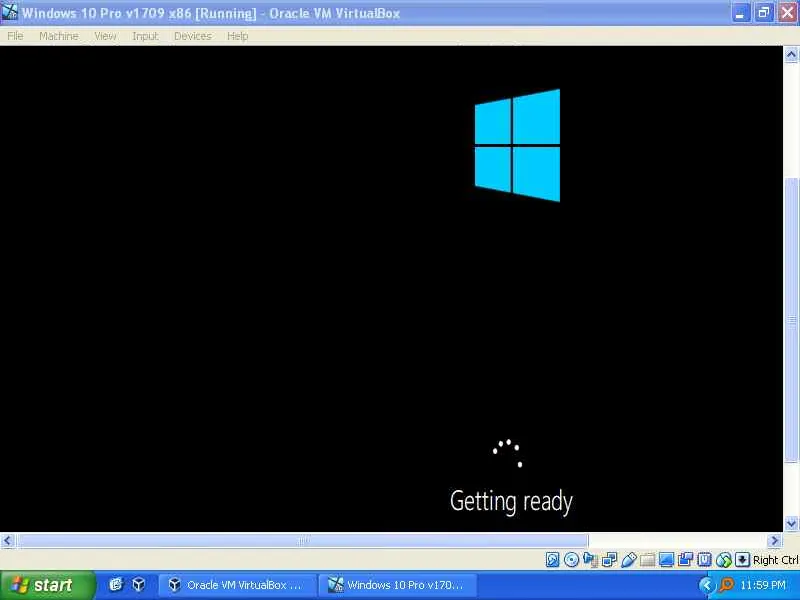Launch VirtualBox from the quick launch cube icon
Screen dimensions: 800x600
pos(139,585)
